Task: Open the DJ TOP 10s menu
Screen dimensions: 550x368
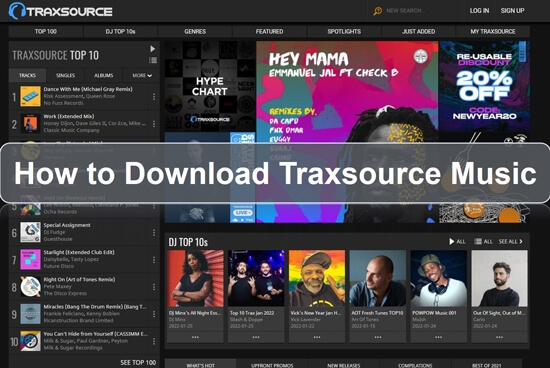Action: [120, 31]
